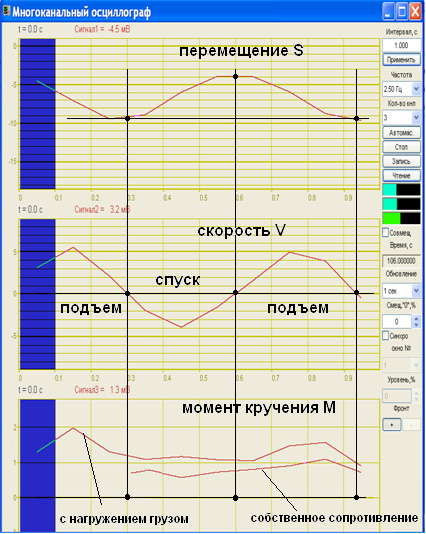Screen dimensions: 426x534
Task: Toggle the Синхро checkbox
Action: [x=385, y=335]
